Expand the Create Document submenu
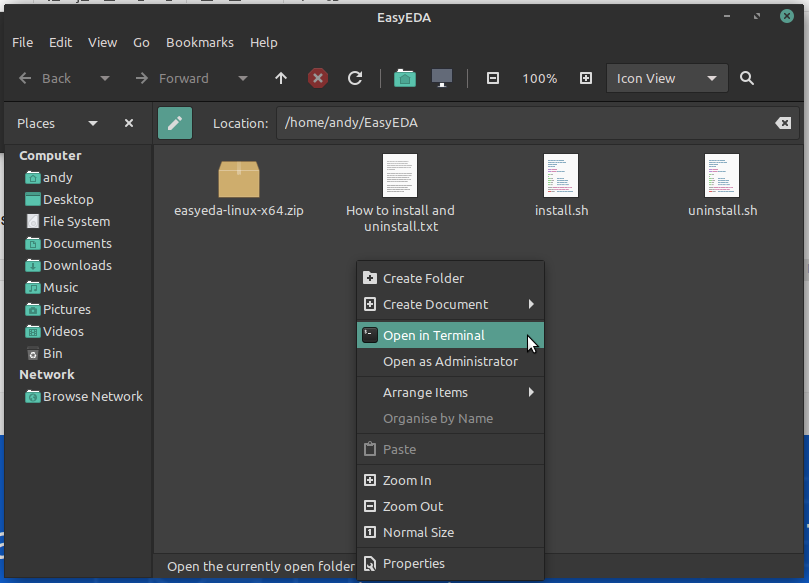The width and height of the screenshot is (809, 583). point(450,304)
